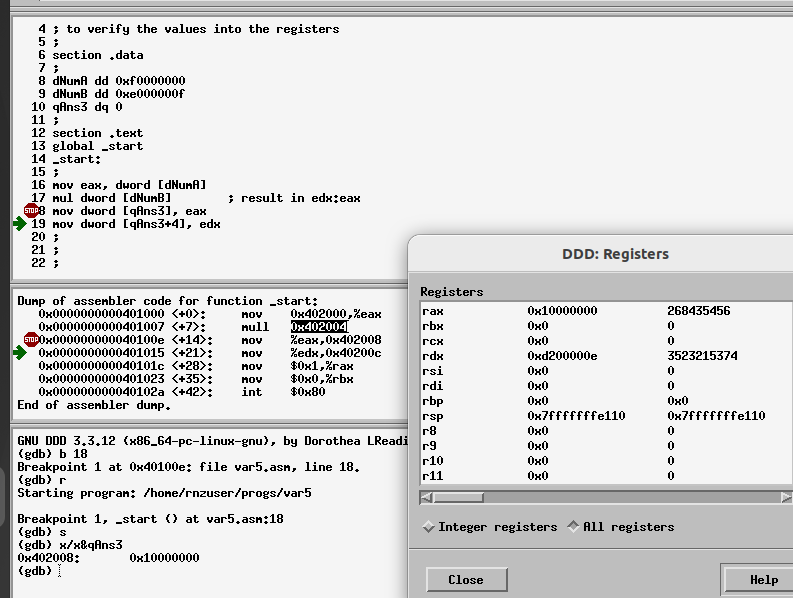Open Help for the Registers dialog
Screen dimensions: 793x598
pyautogui.click(x=763, y=579)
